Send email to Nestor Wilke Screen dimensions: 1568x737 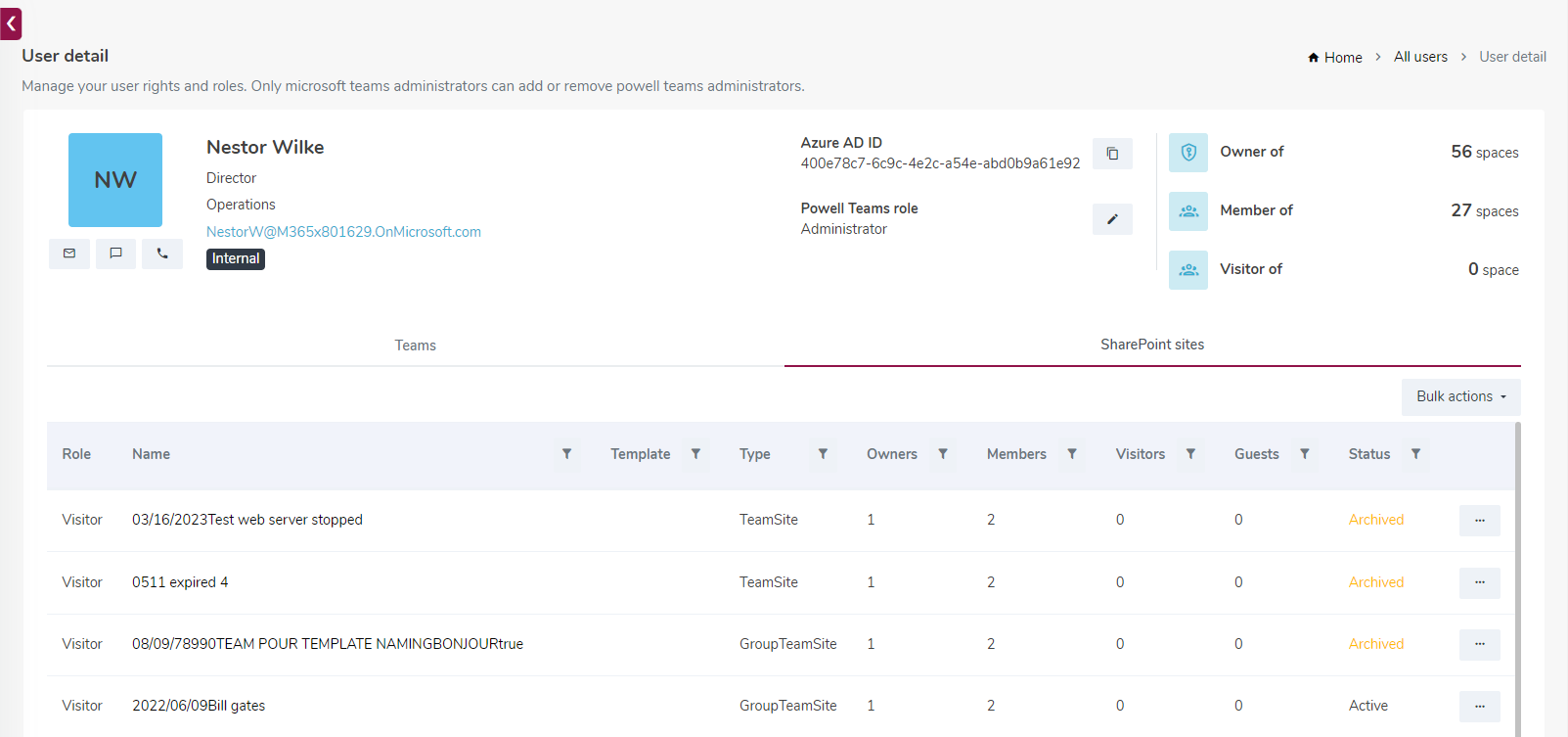[x=69, y=253]
